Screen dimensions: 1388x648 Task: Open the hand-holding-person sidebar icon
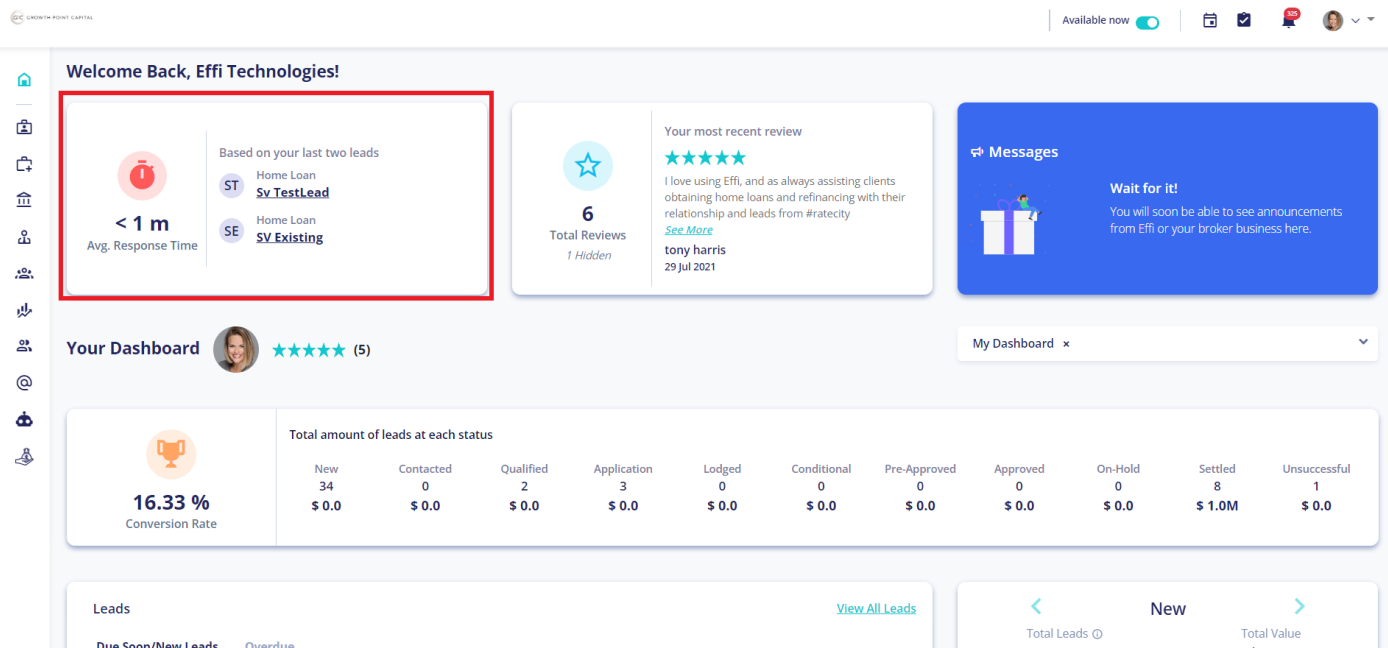tap(24, 456)
